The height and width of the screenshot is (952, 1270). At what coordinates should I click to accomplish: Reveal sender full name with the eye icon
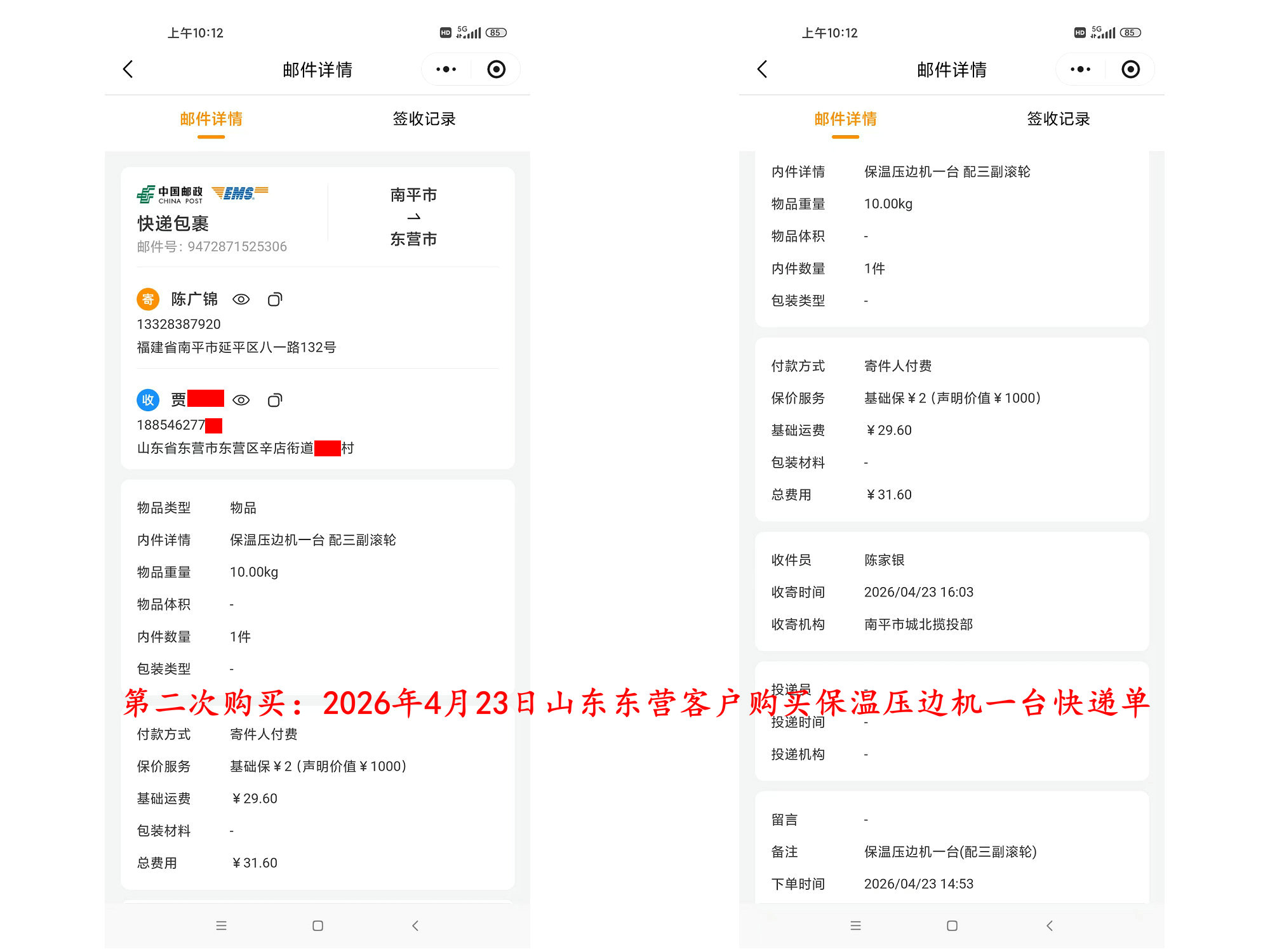[242, 299]
